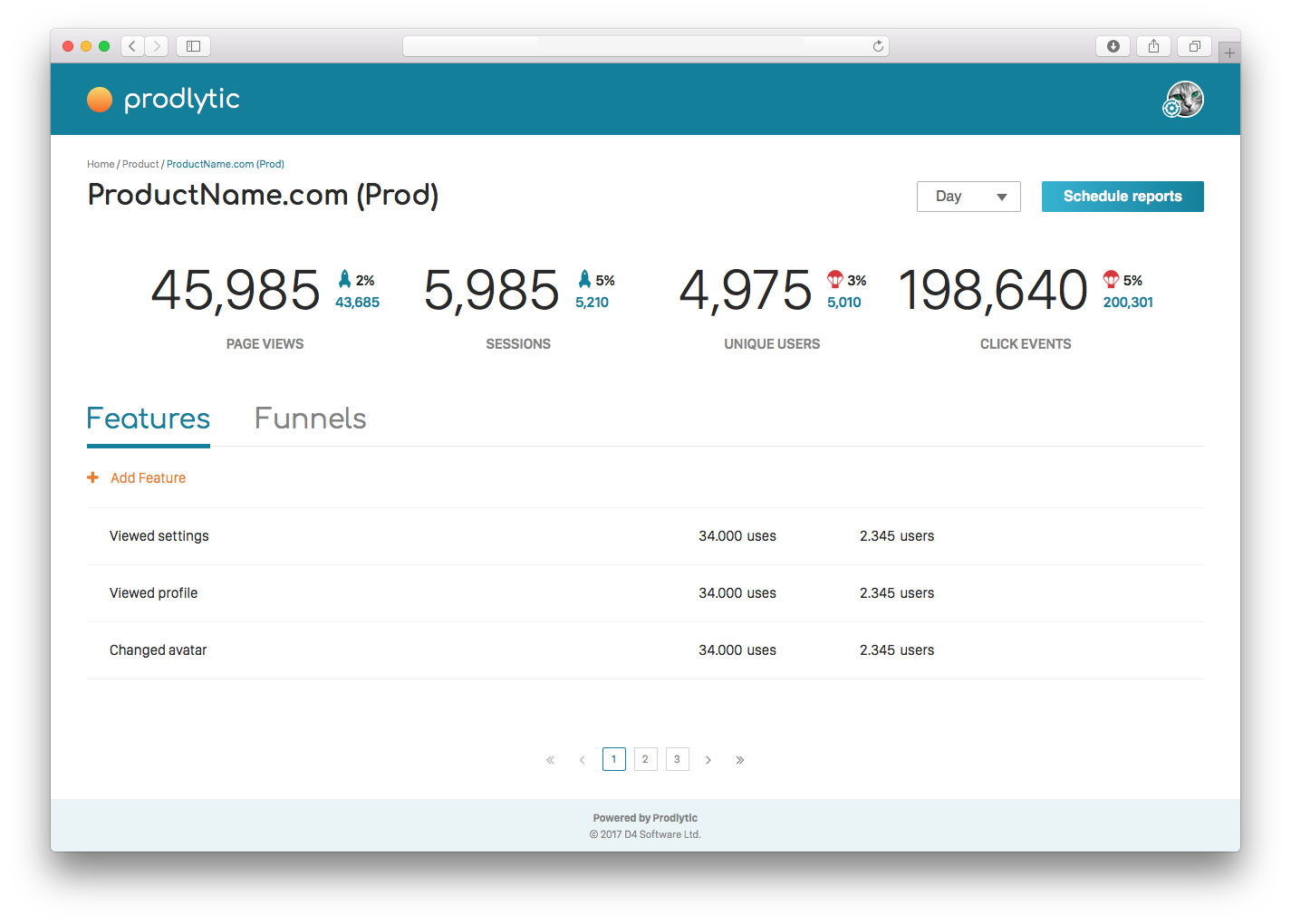Image resolution: width=1291 pixels, height=924 pixels.
Task: Click the prodlytic wordmark in the header
Action: click(x=182, y=100)
